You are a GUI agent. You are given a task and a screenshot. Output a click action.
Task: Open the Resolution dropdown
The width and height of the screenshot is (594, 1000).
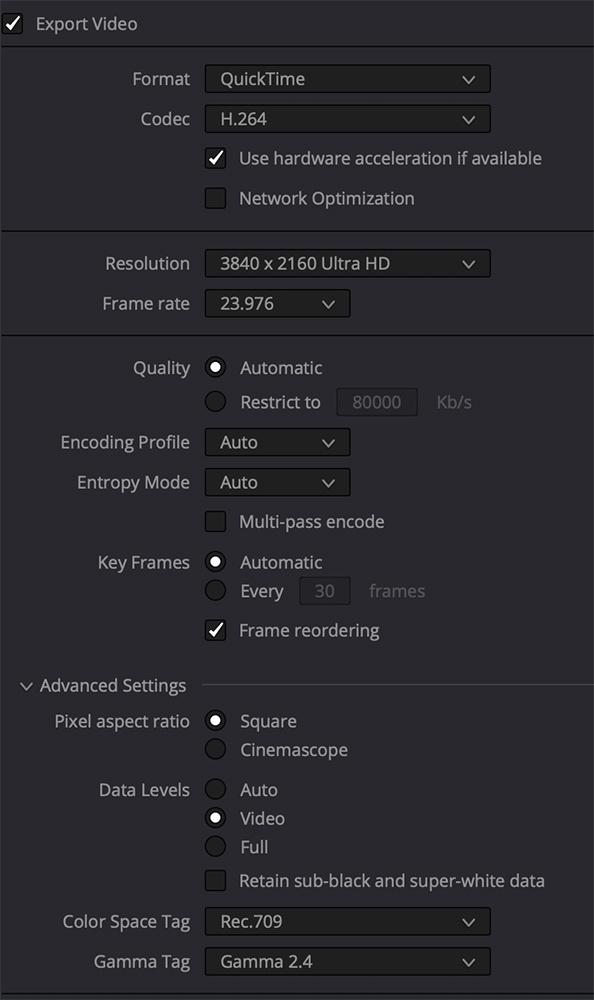(348, 263)
